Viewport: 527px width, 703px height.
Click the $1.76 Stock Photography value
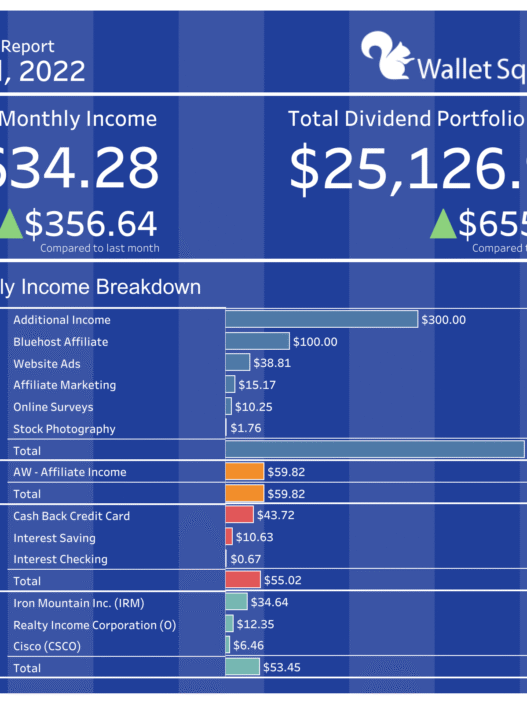click(x=246, y=428)
